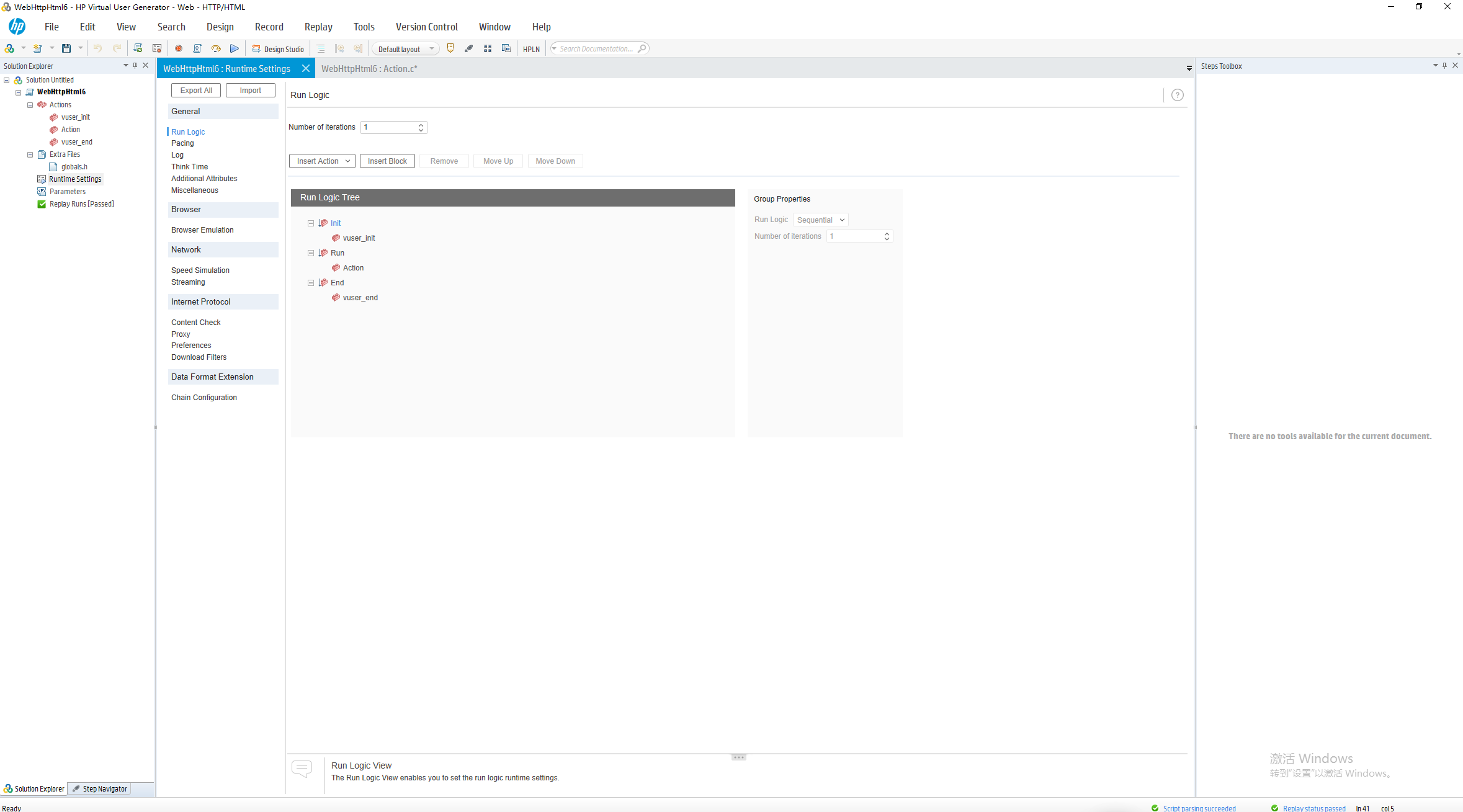
Task: Open Speed Simulation settings
Action: pyautogui.click(x=200, y=270)
